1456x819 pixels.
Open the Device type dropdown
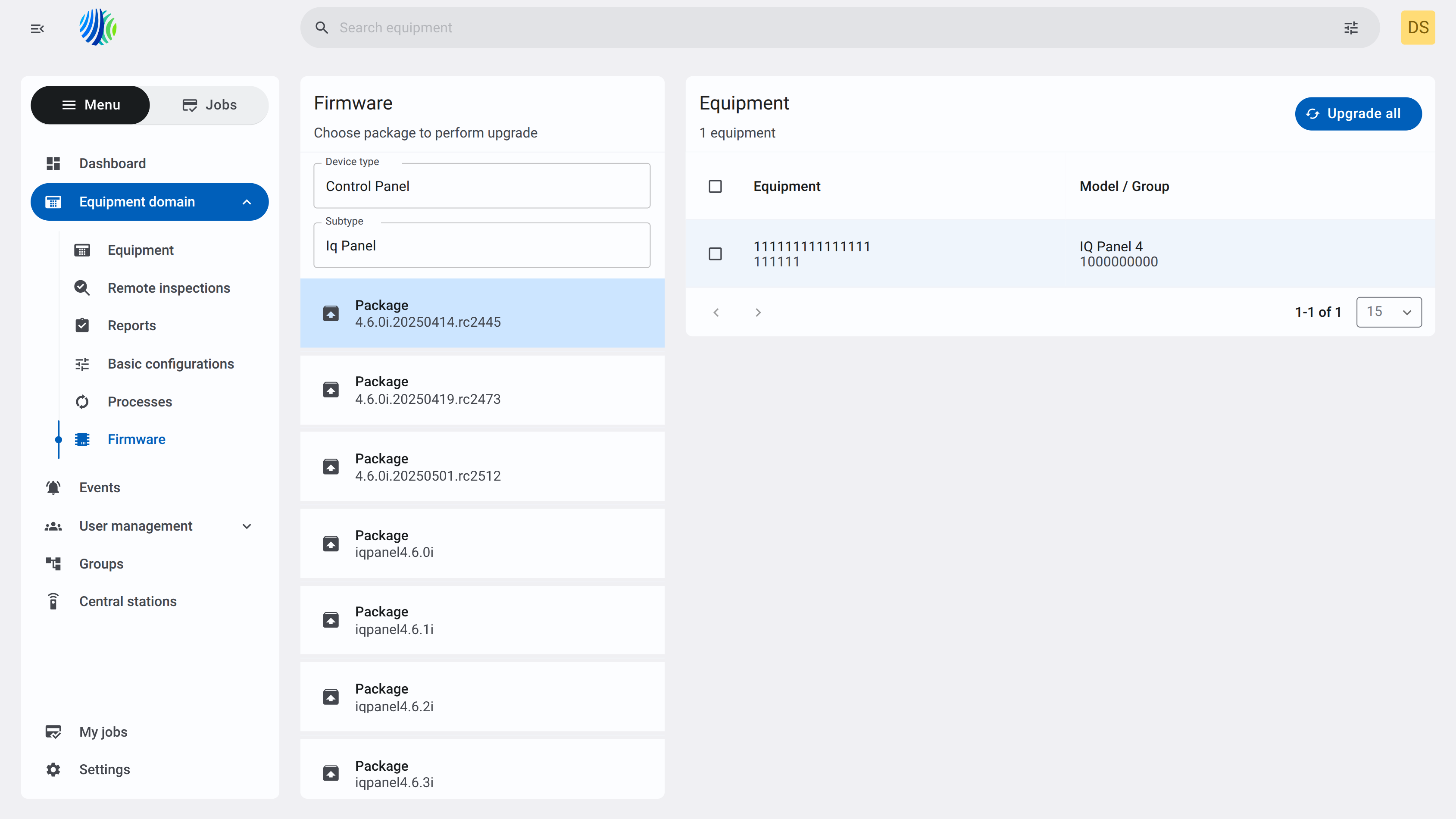pos(481,186)
